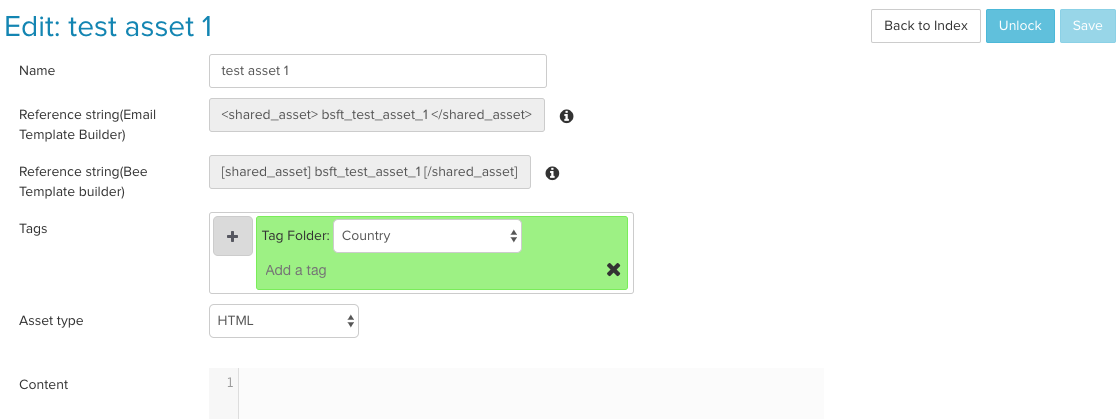Remove the Country tag folder with X
This screenshot has height=419, width=1120.
tap(613, 269)
